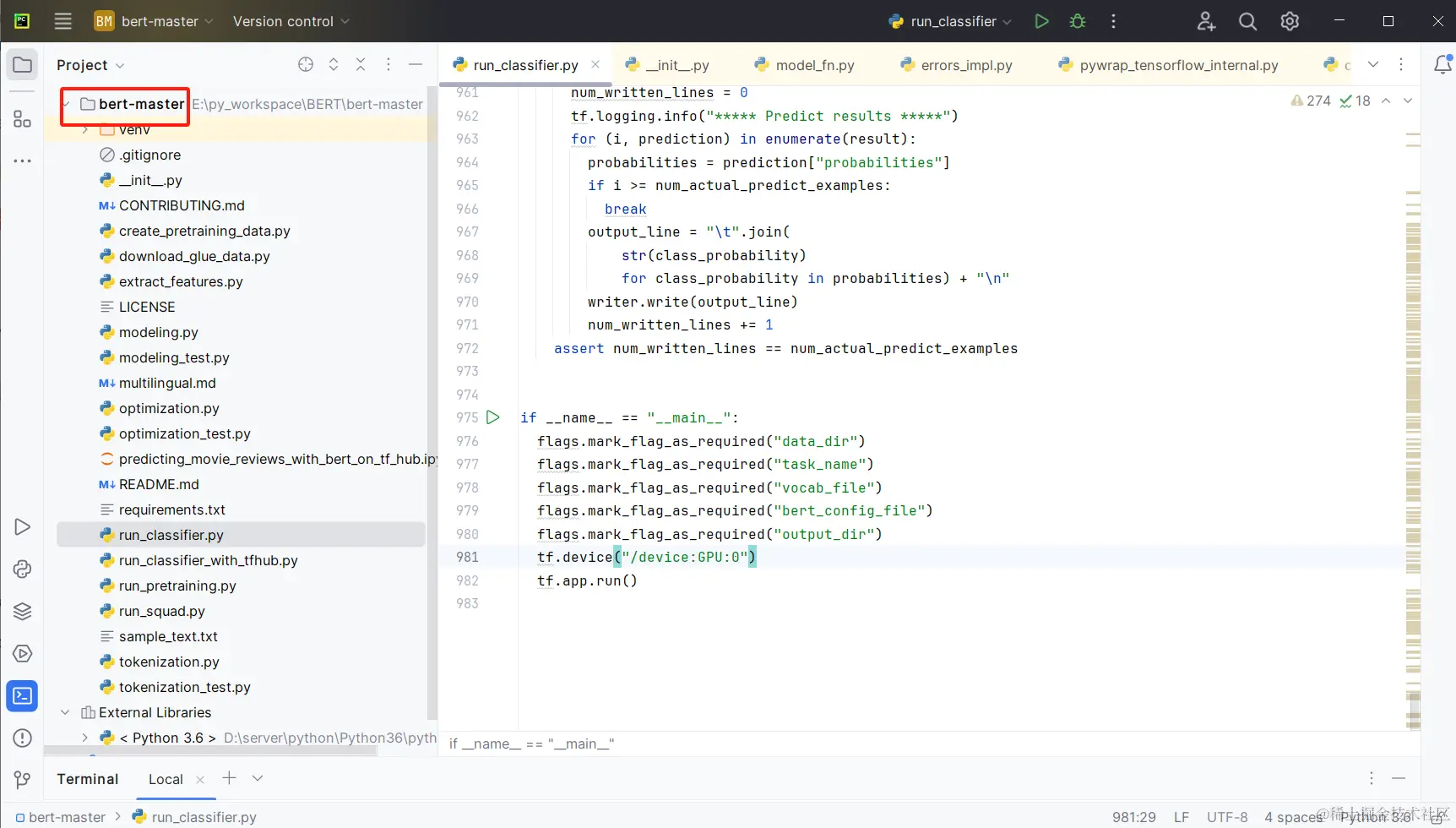Image resolution: width=1456 pixels, height=828 pixels.
Task: Click the run gutter arrow at line 975
Action: tap(493, 417)
